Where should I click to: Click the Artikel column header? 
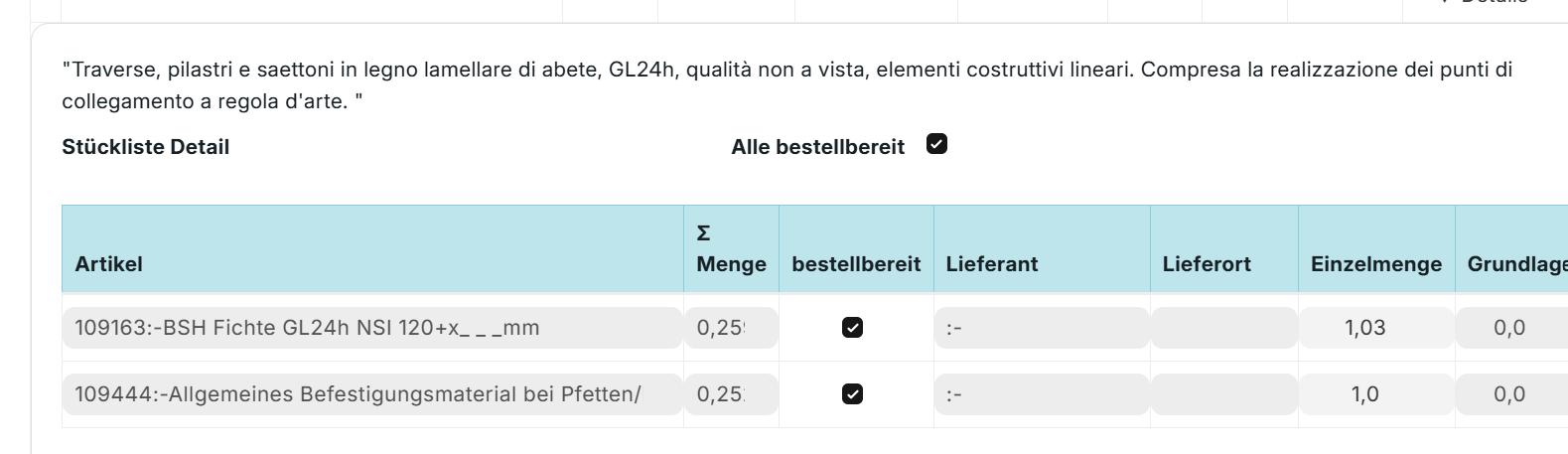pos(109,264)
